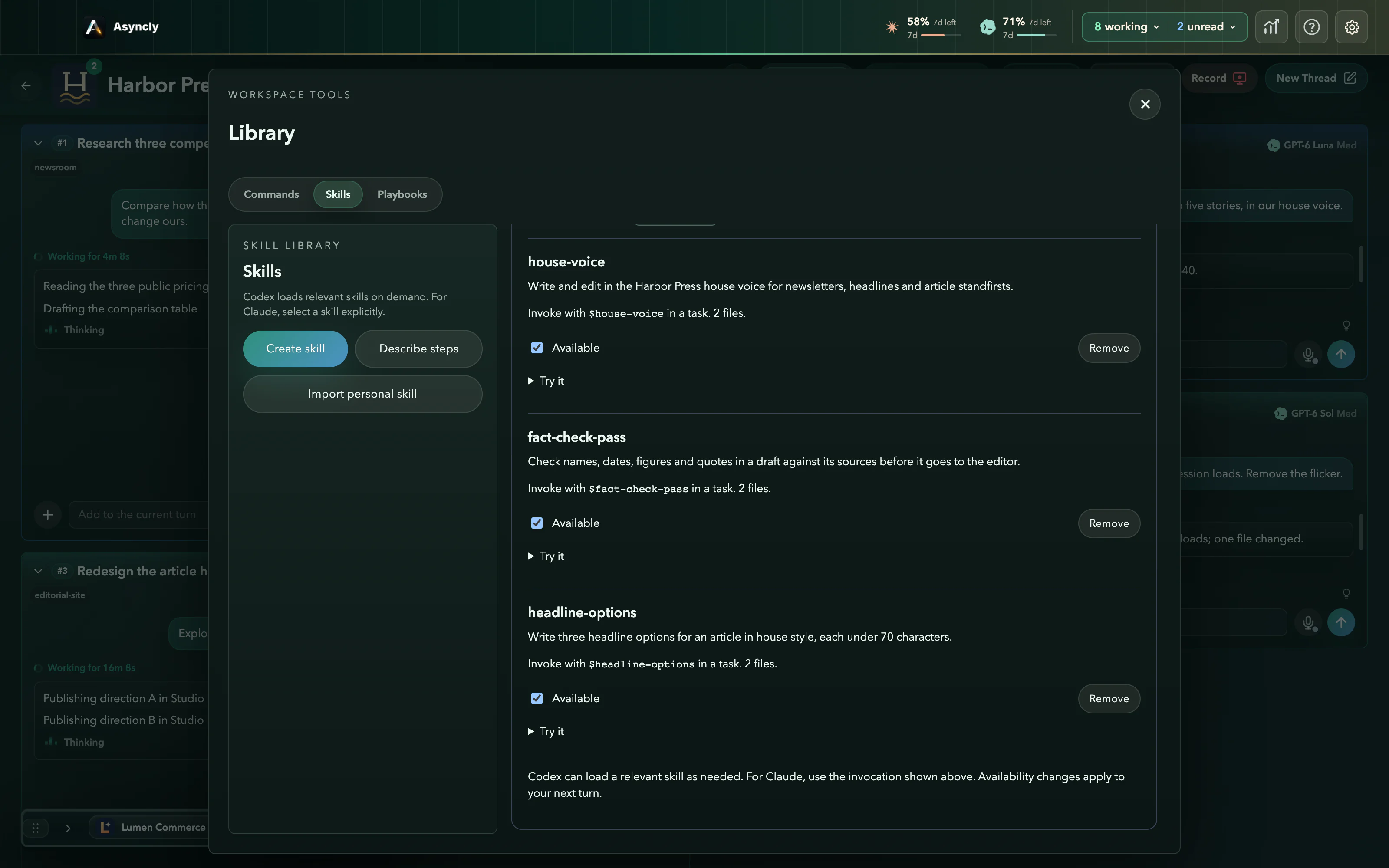Screen dimensions: 1389x868
Task: Expand the chevron next to Lumen Commerce
Action: tap(68, 828)
